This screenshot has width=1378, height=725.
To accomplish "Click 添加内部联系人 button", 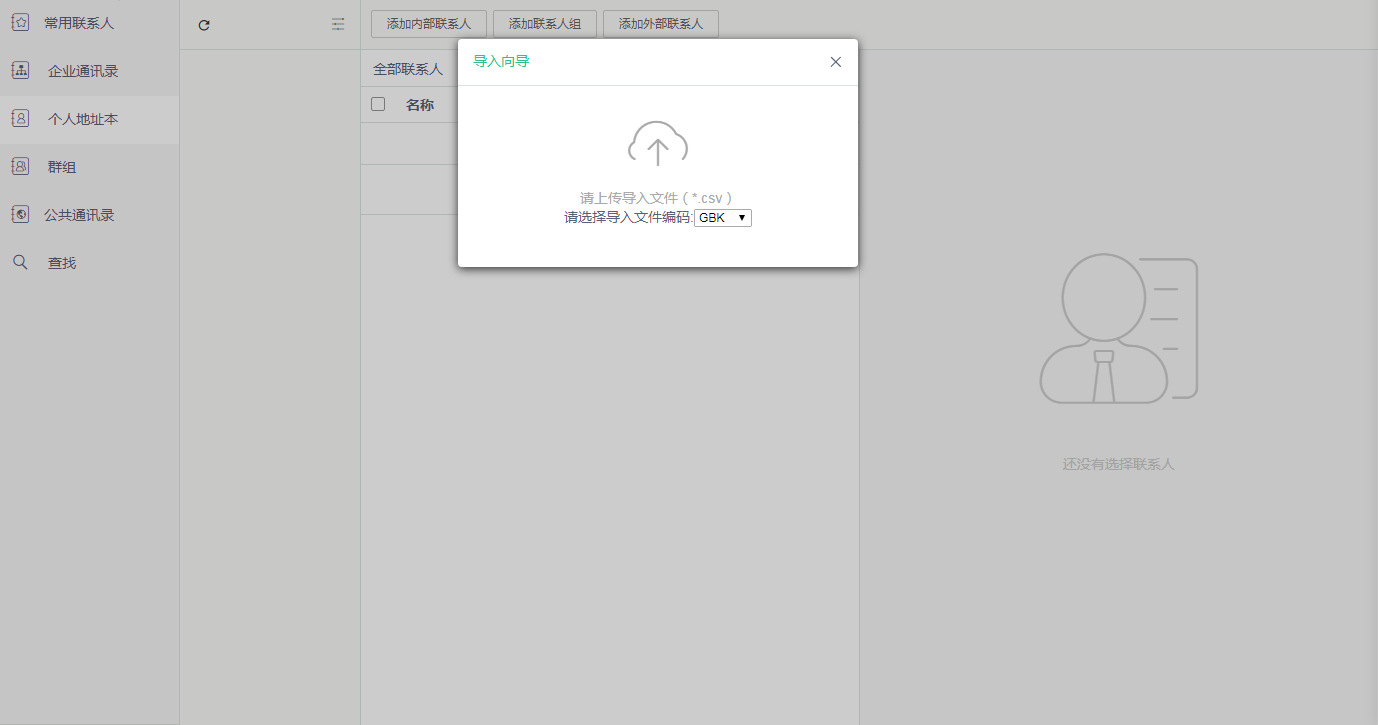I will pyautogui.click(x=429, y=24).
